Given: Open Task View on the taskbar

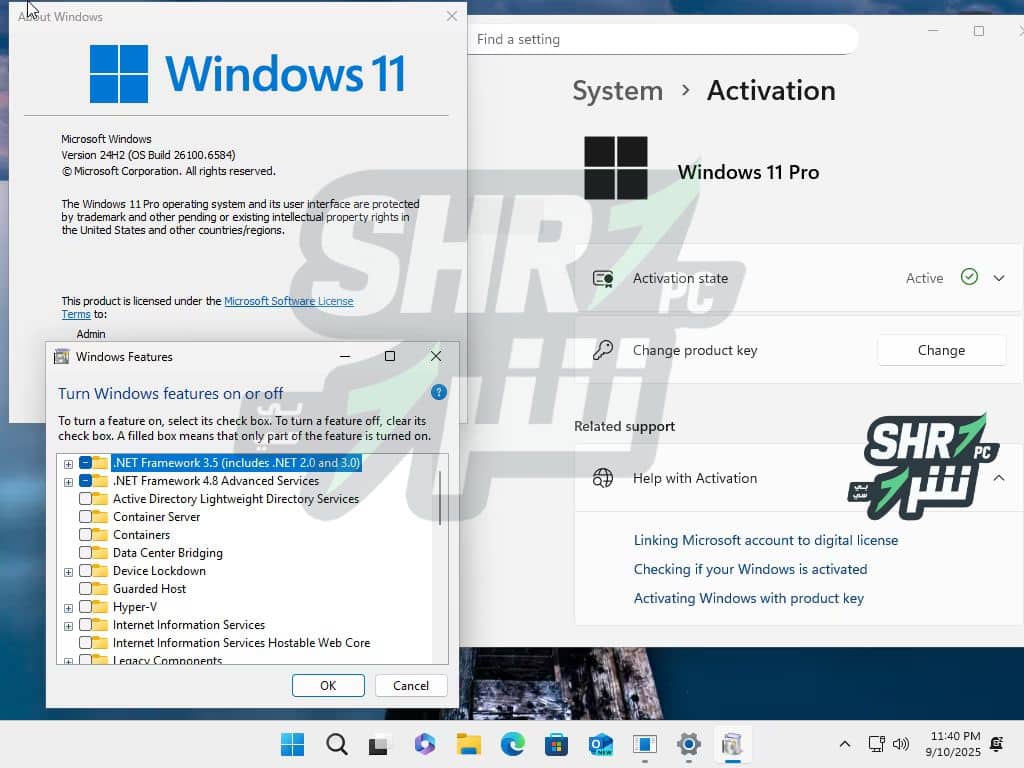Looking at the screenshot, I should click(x=379, y=744).
